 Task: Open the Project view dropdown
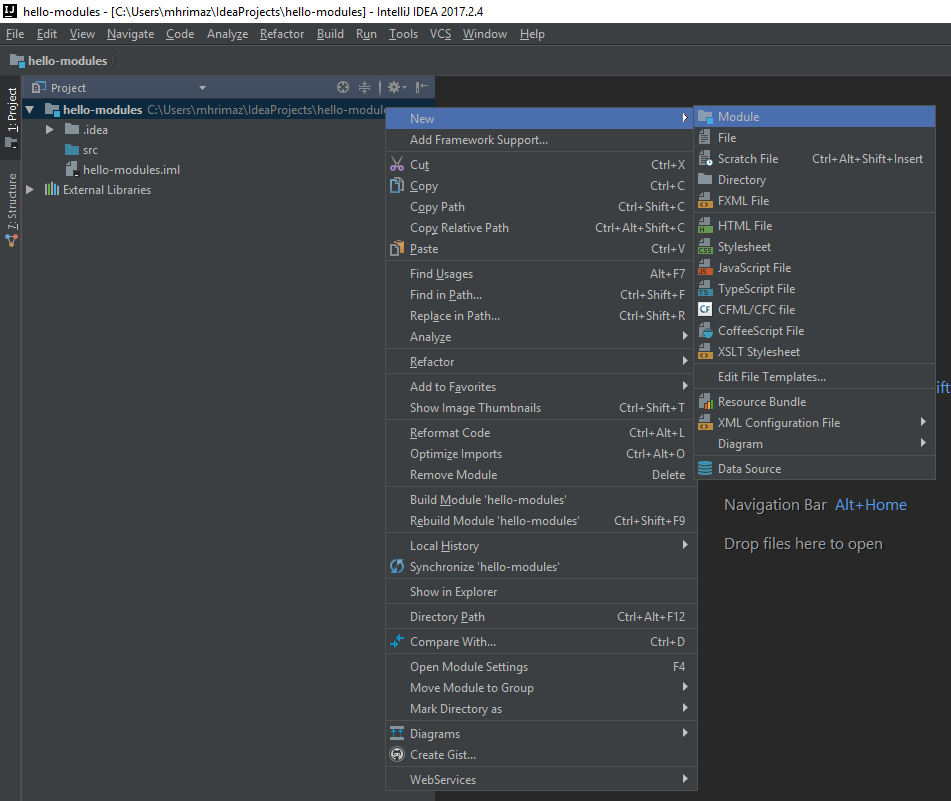[x=203, y=88]
